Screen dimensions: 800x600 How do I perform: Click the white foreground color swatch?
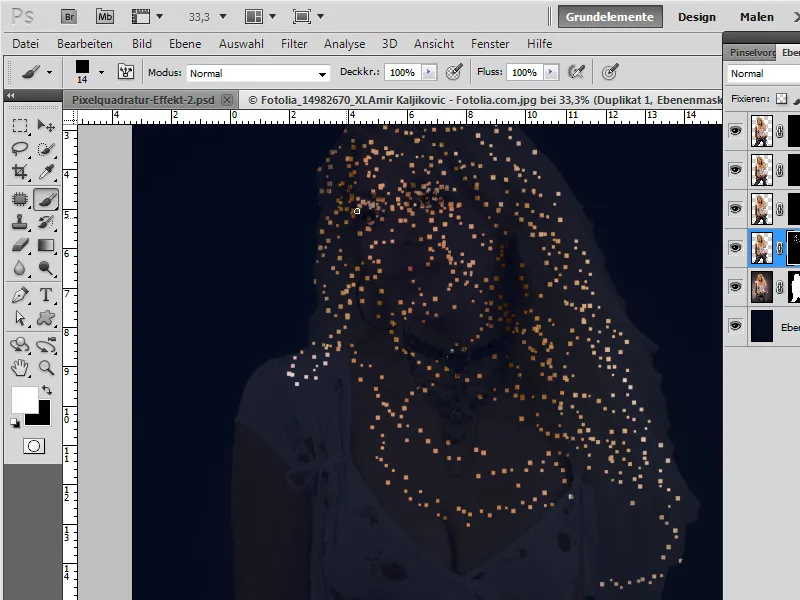pyautogui.click(x=24, y=399)
